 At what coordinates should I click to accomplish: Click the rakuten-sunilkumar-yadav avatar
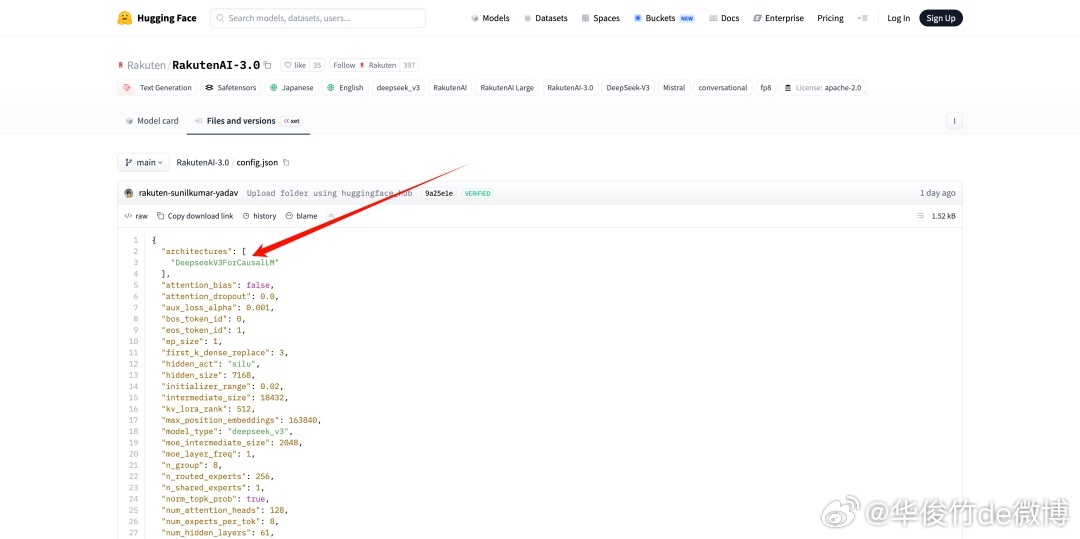tap(129, 193)
